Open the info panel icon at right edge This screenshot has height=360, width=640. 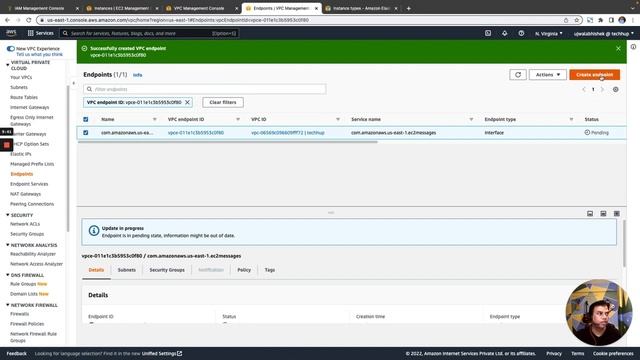point(633,47)
